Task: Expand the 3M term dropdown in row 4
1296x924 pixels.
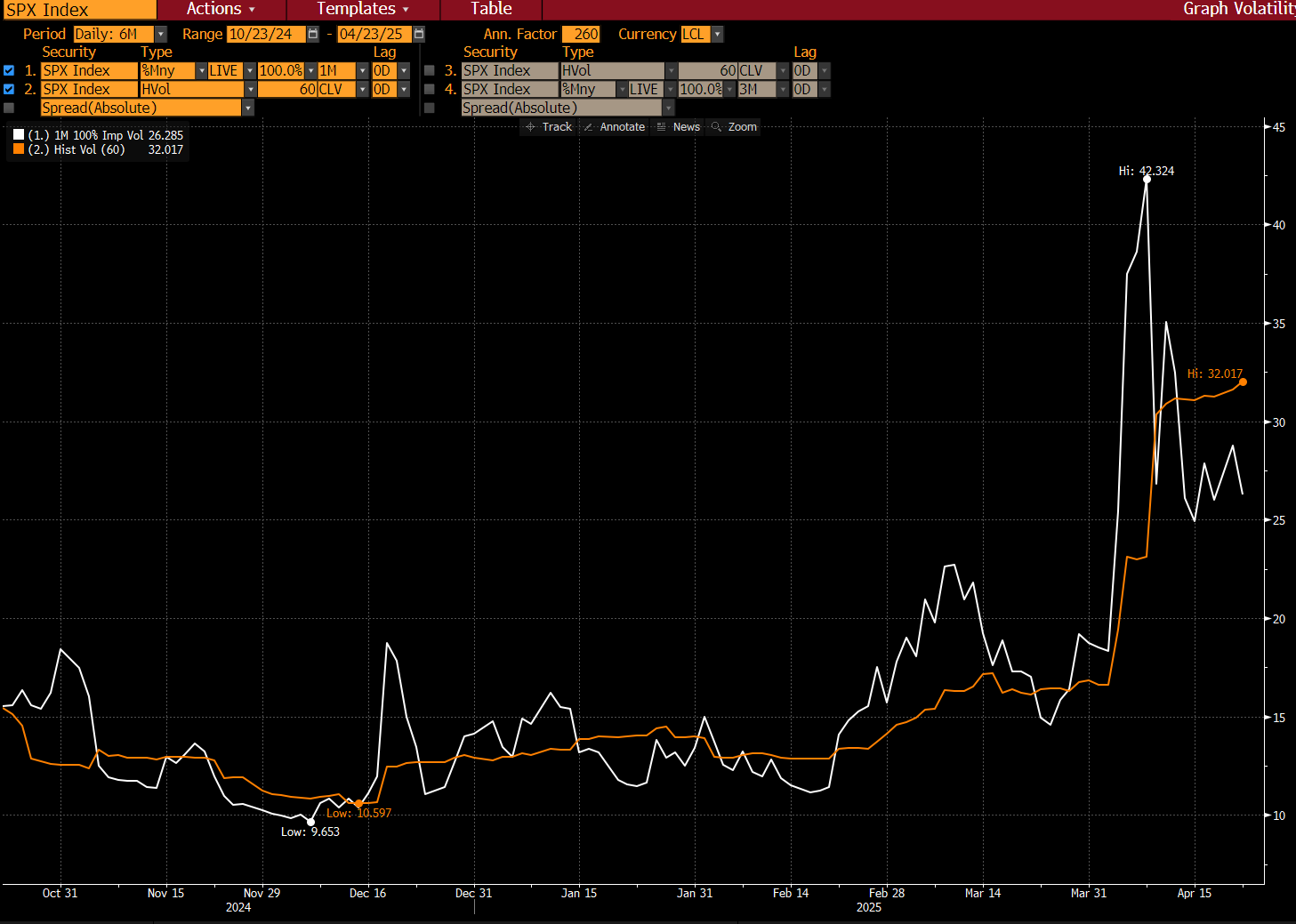Action: (x=784, y=89)
